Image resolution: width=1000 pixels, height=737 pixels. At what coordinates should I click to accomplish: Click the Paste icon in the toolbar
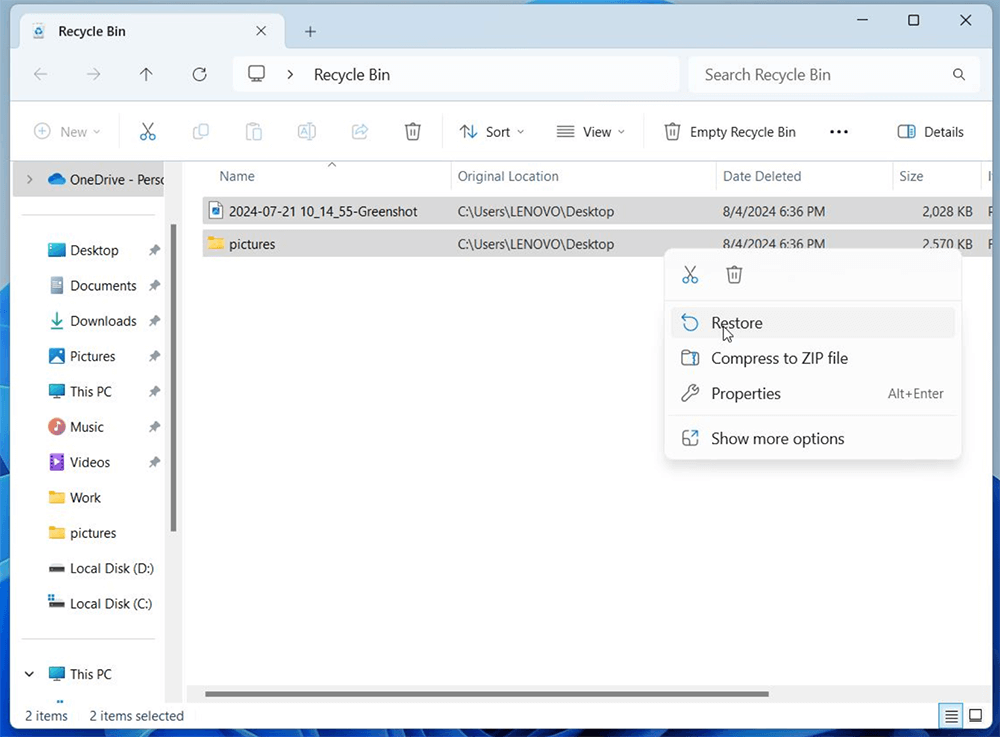(253, 131)
